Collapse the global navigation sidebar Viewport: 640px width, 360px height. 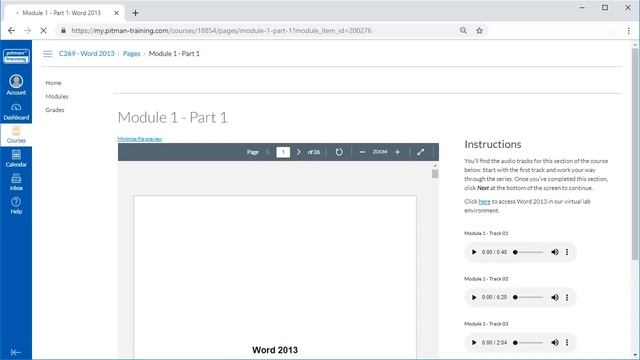coord(16,352)
